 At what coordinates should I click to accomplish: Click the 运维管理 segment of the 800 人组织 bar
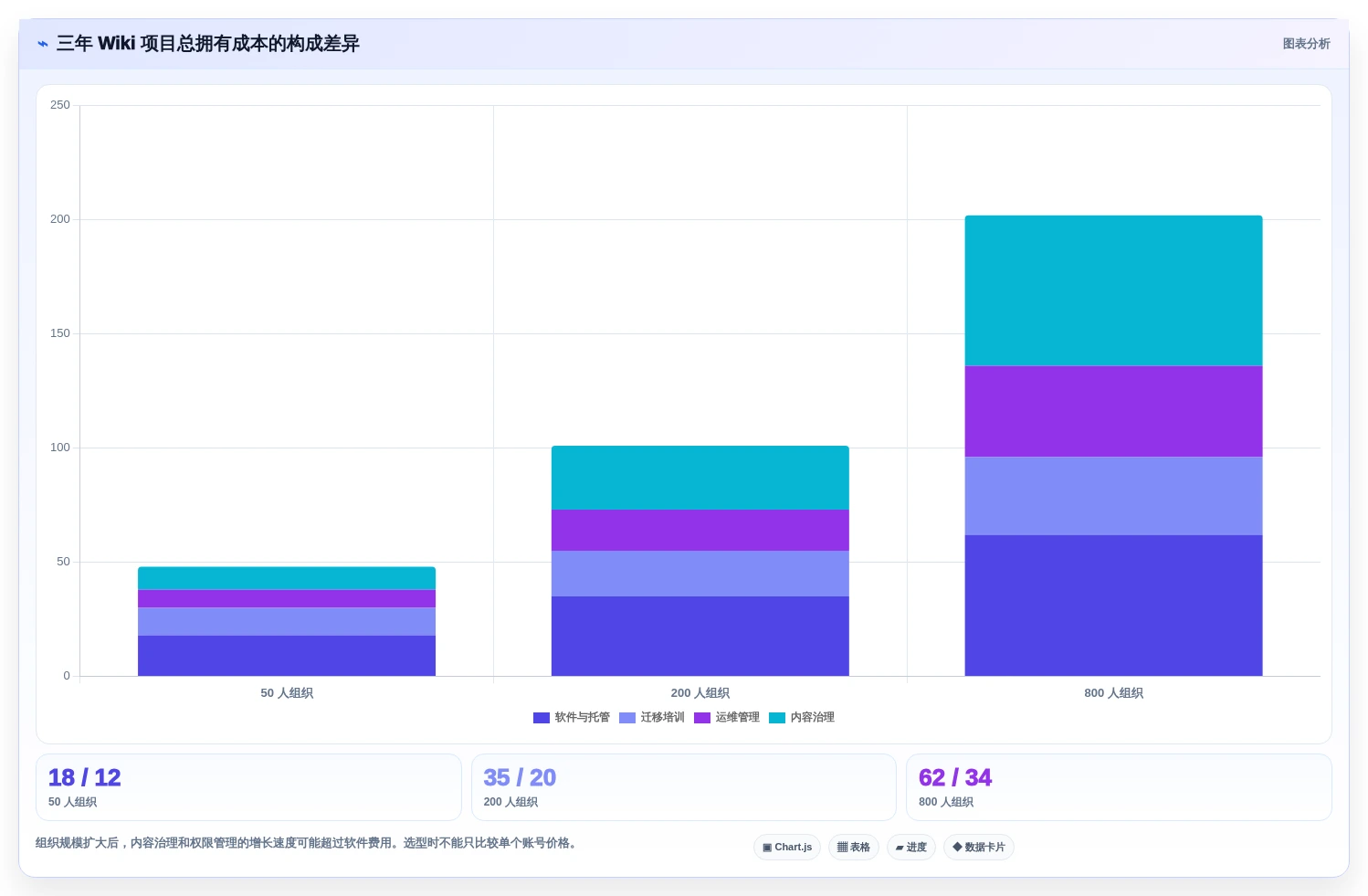click(x=1113, y=412)
